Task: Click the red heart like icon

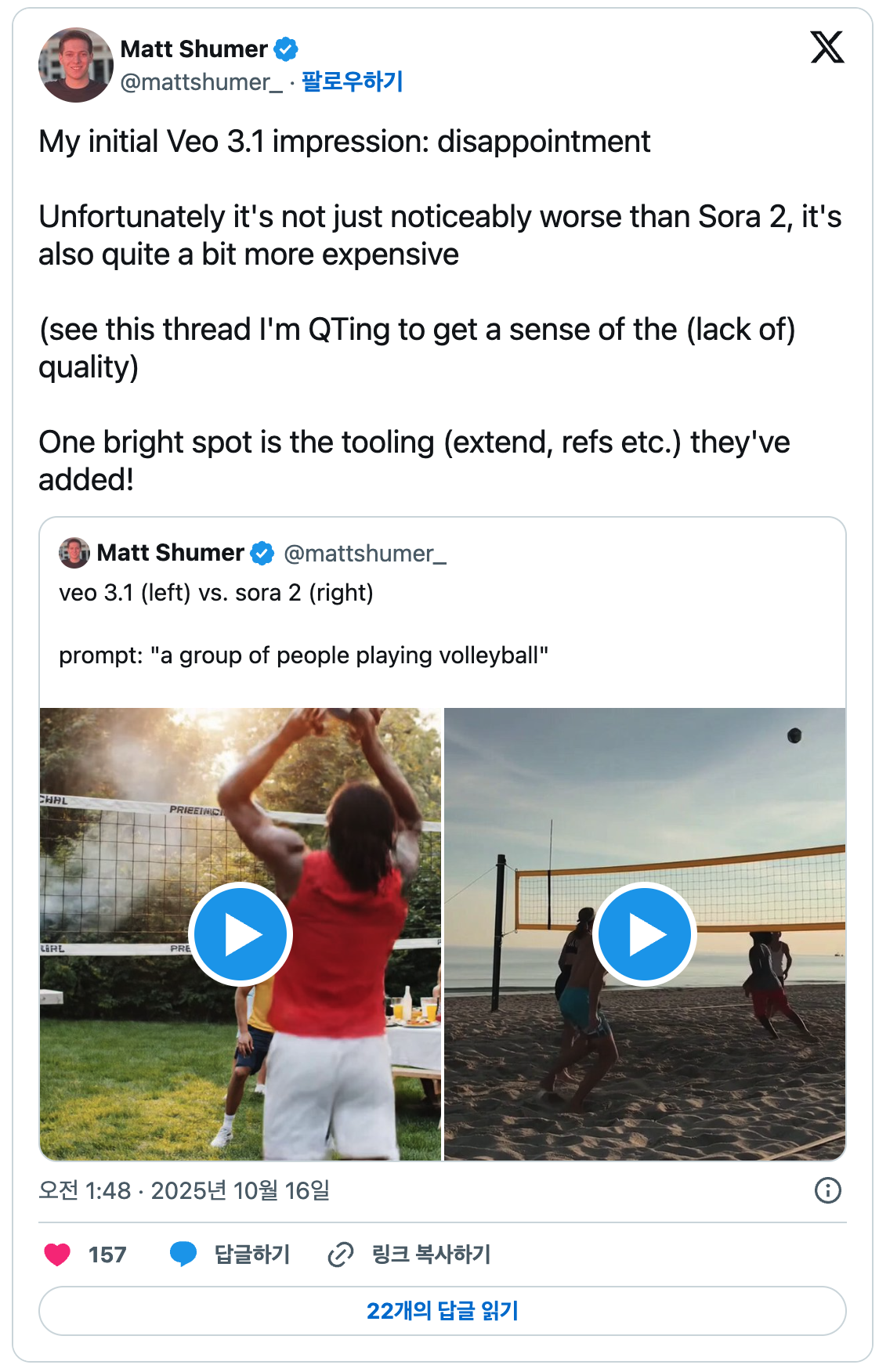Action: point(57,1255)
